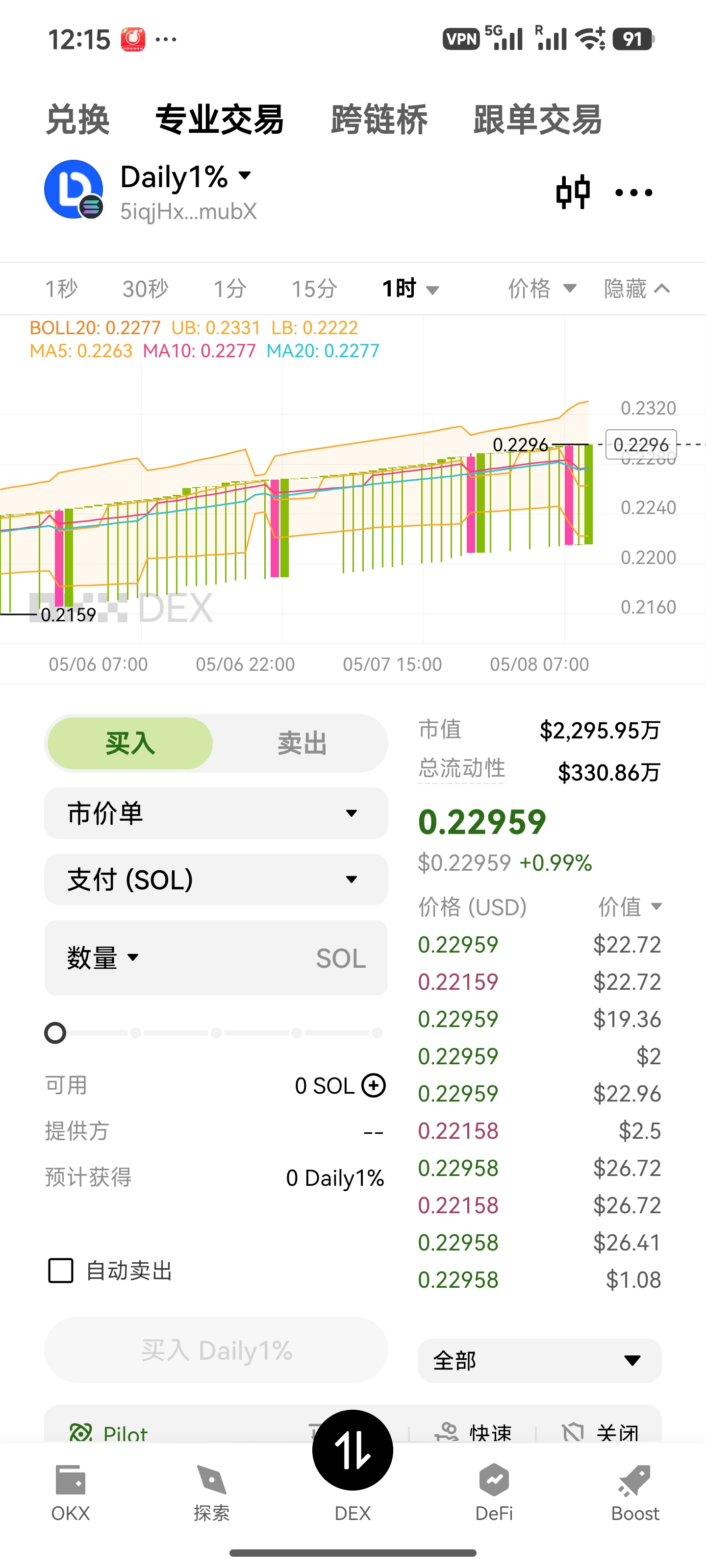Open the 价值 column dropdown
Screen dimensions: 706x1568
(x=630, y=906)
